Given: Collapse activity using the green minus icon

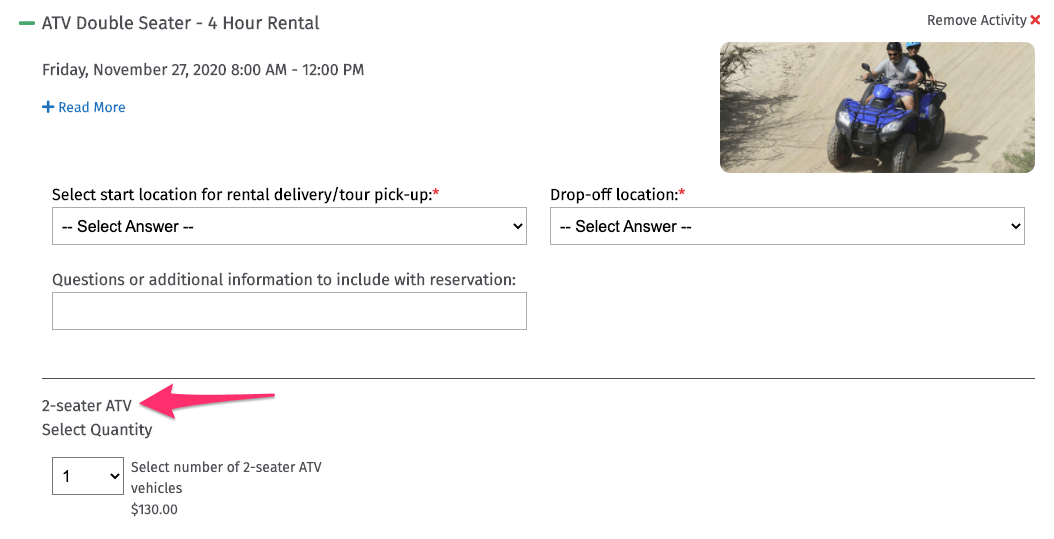Looking at the screenshot, I should click(26, 24).
